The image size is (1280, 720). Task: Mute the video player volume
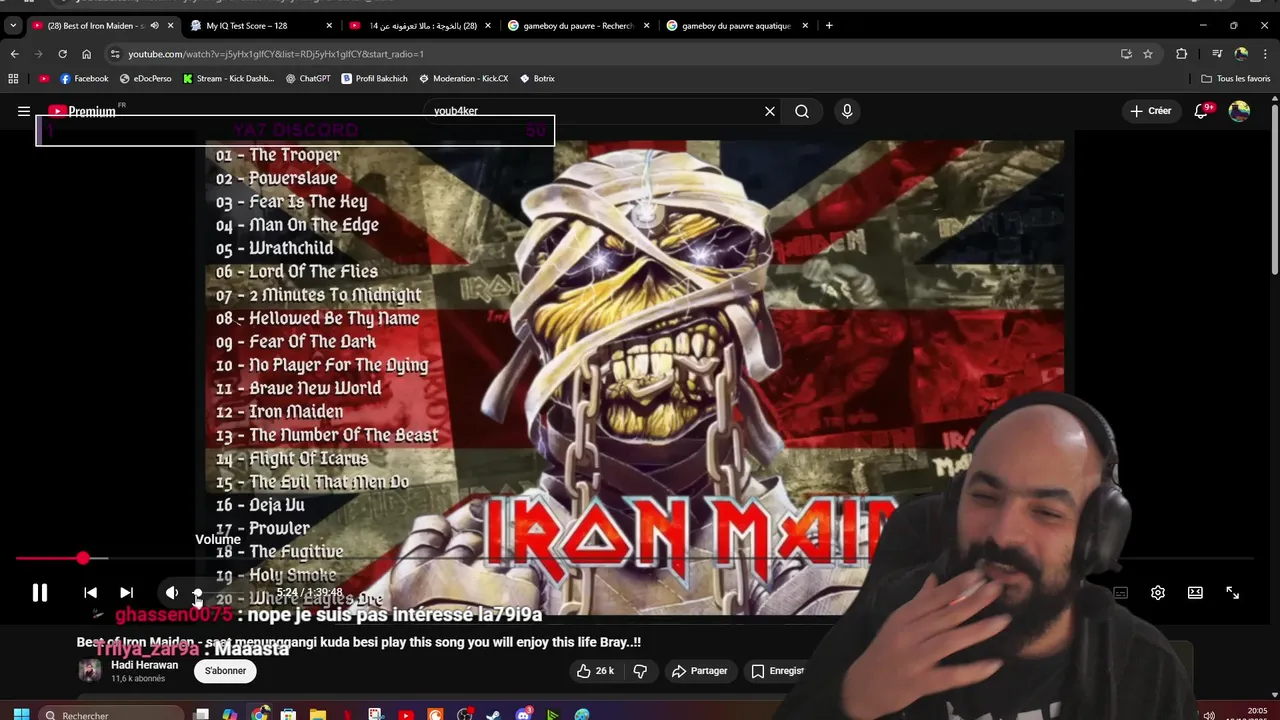(x=172, y=593)
